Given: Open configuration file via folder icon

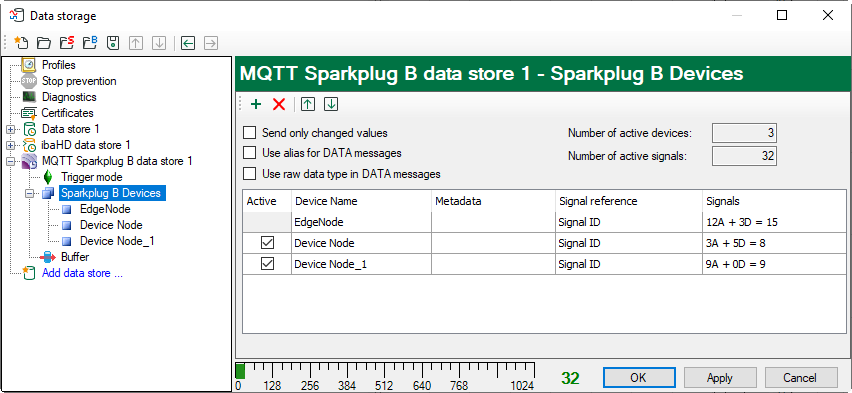Looking at the screenshot, I should [43, 43].
